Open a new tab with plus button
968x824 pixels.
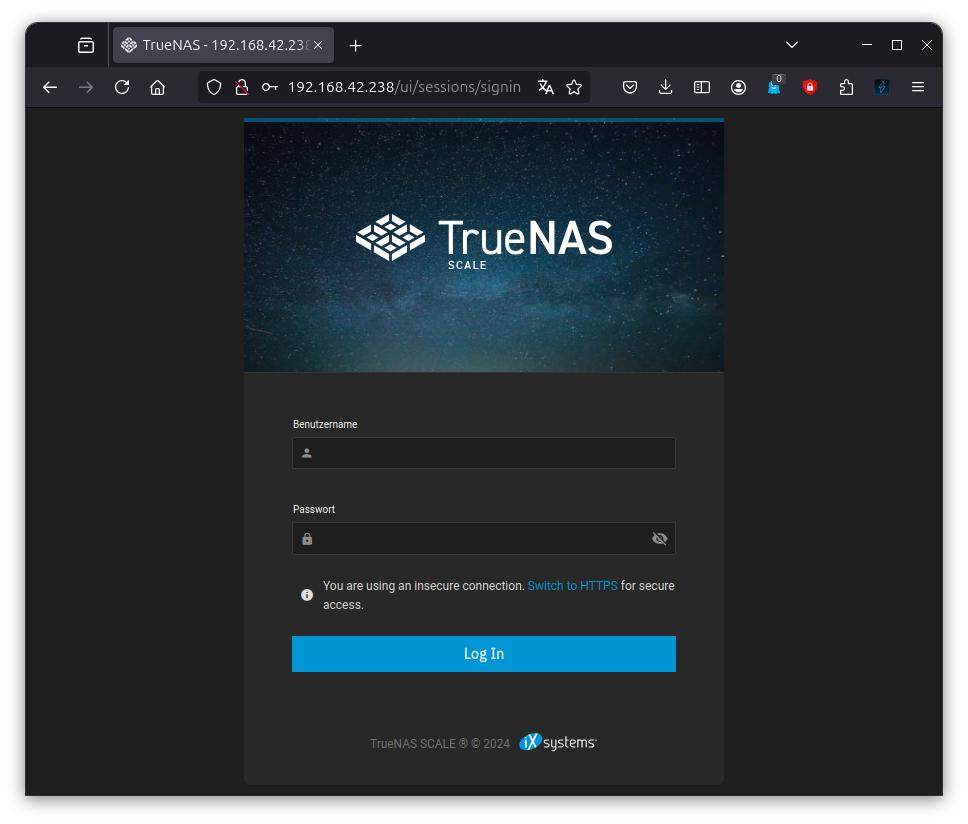[355, 45]
